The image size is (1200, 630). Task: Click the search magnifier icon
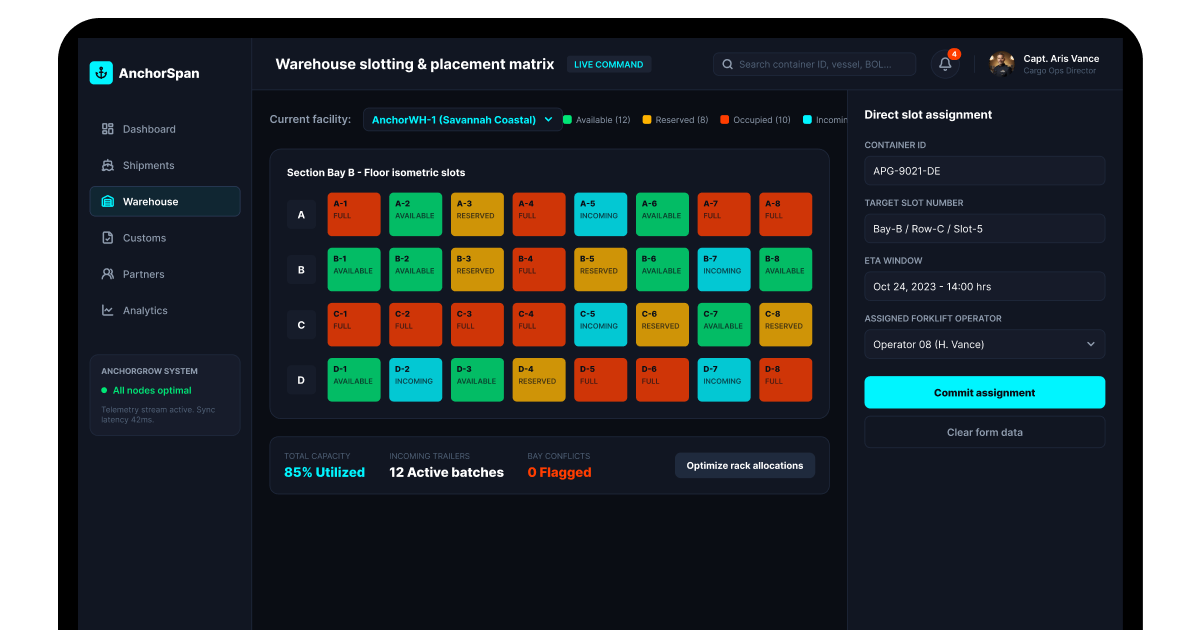tap(728, 64)
